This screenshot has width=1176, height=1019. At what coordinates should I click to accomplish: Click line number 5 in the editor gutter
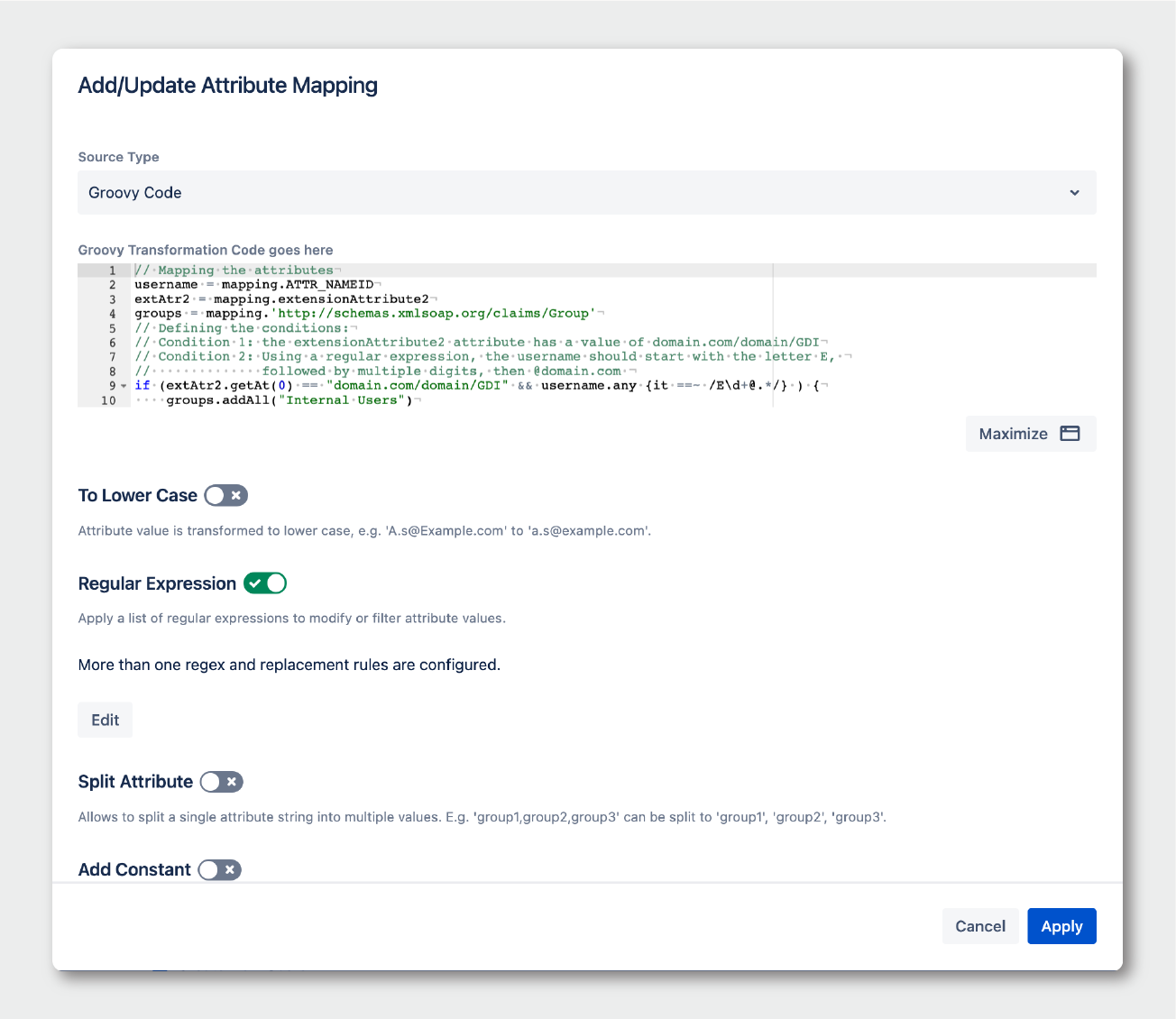pos(113,327)
